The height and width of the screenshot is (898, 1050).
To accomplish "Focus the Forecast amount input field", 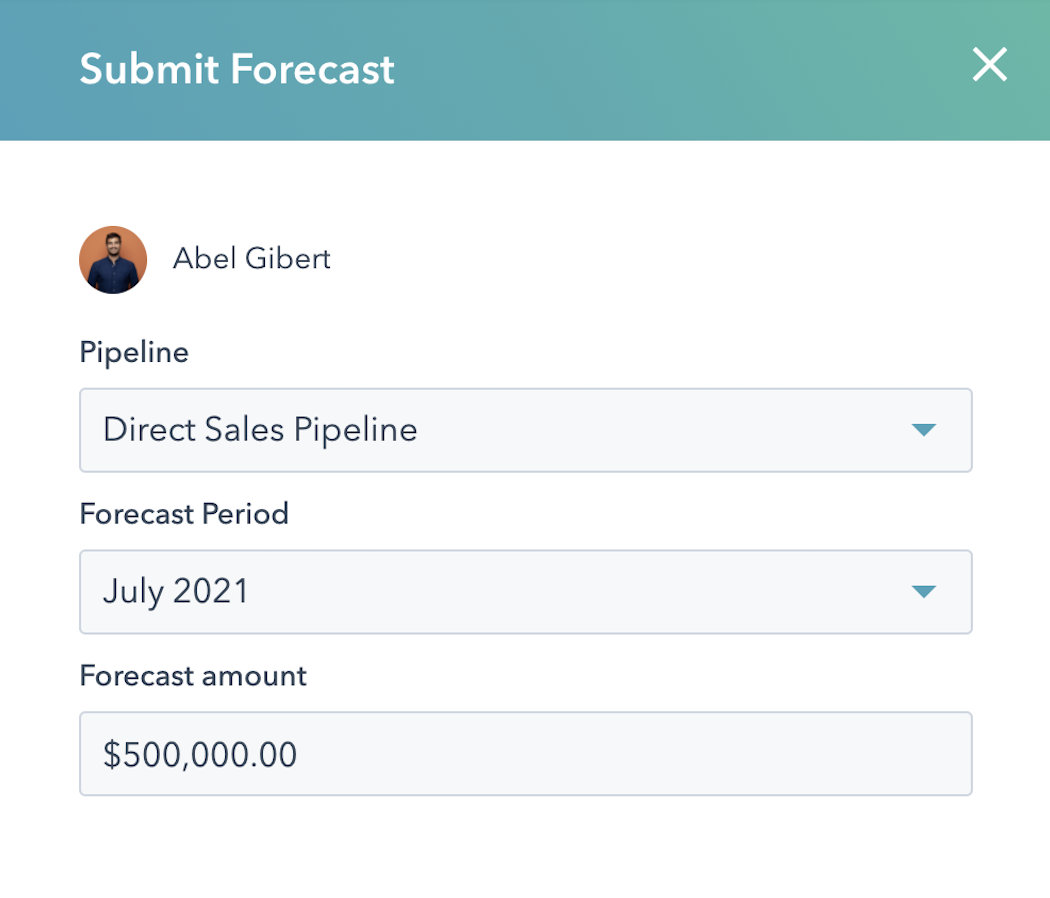I will (525, 754).
